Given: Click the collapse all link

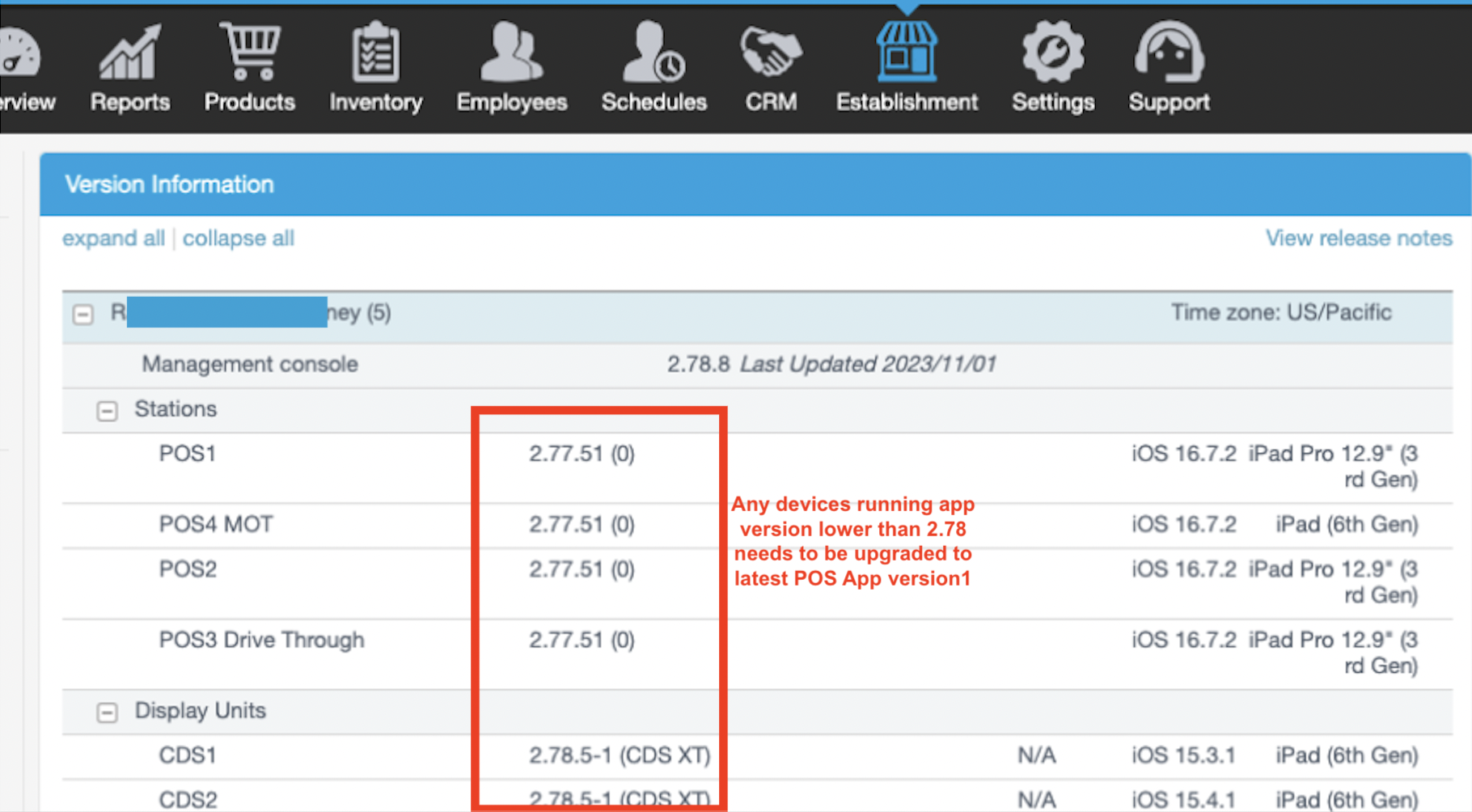Looking at the screenshot, I should click(x=238, y=239).
